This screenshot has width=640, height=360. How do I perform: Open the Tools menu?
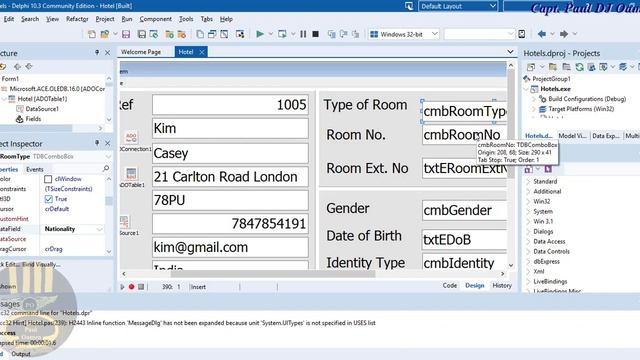tap(186, 19)
